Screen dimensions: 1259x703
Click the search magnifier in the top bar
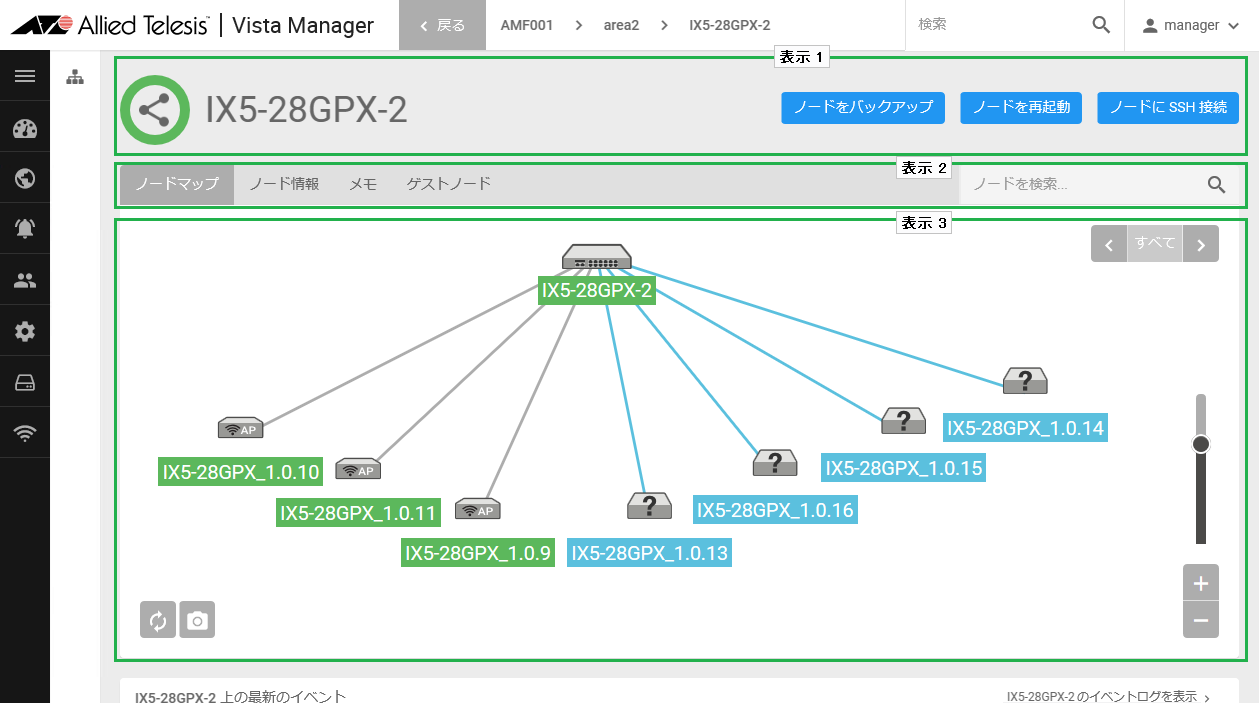1101,25
